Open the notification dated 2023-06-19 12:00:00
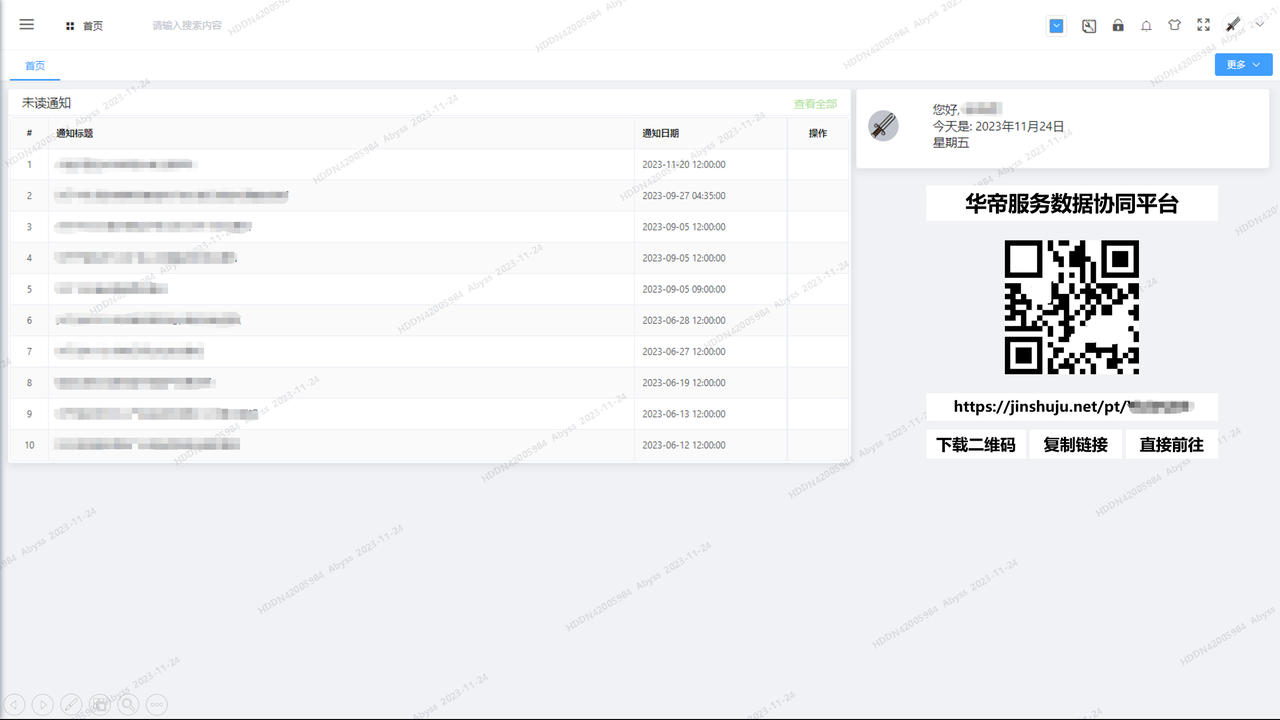Viewport: 1280px width, 720px height. click(429, 382)
